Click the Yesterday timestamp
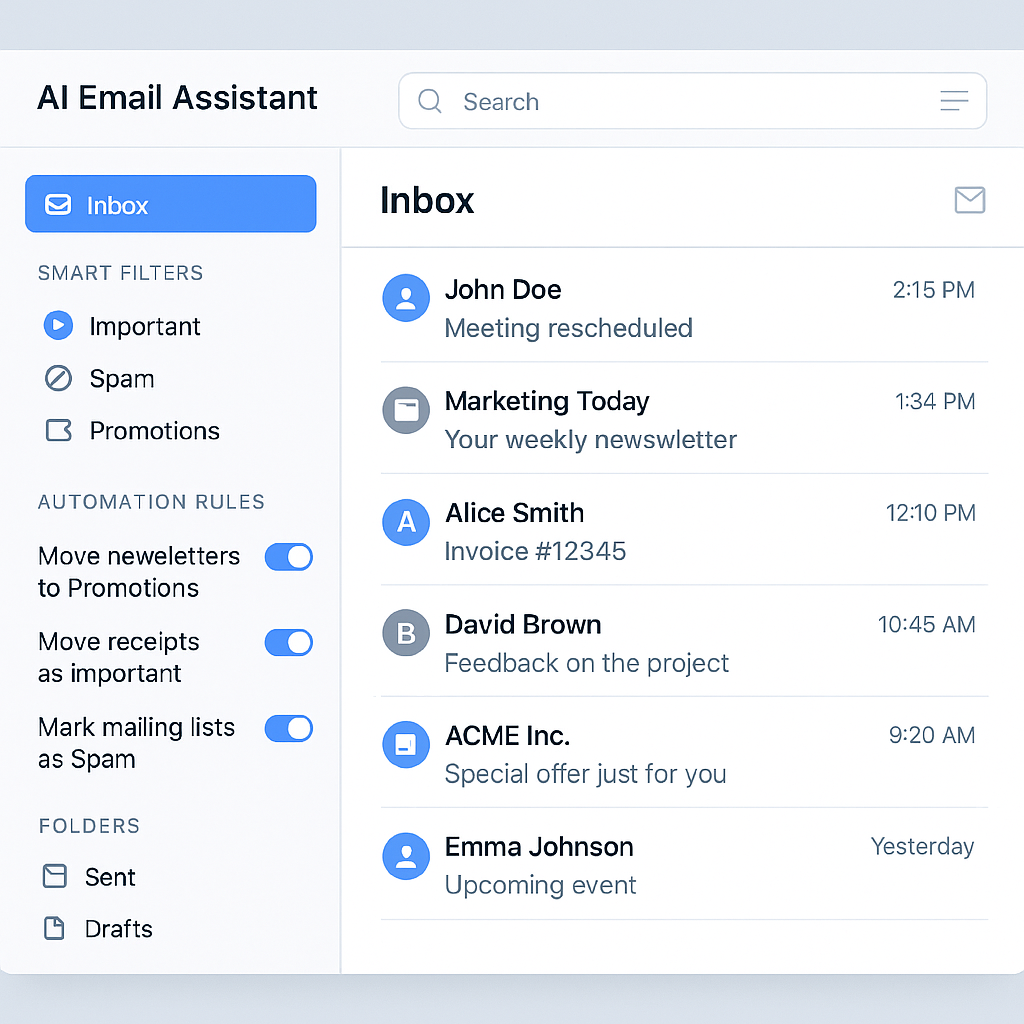Screen dimensions: 1024x1024 pyautogui.click(x=922, y=846)
